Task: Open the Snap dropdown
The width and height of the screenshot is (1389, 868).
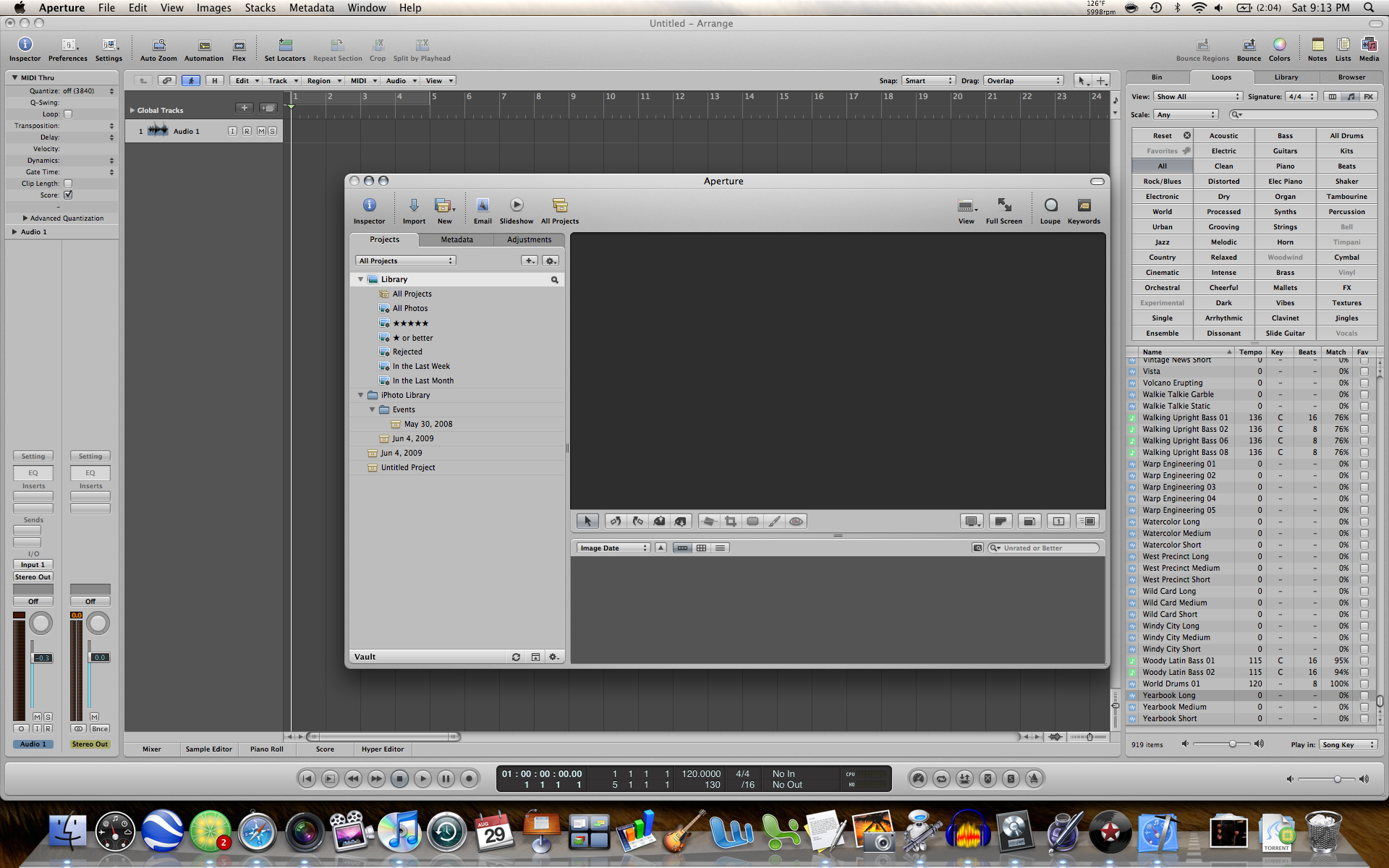Action: (928, 81)
